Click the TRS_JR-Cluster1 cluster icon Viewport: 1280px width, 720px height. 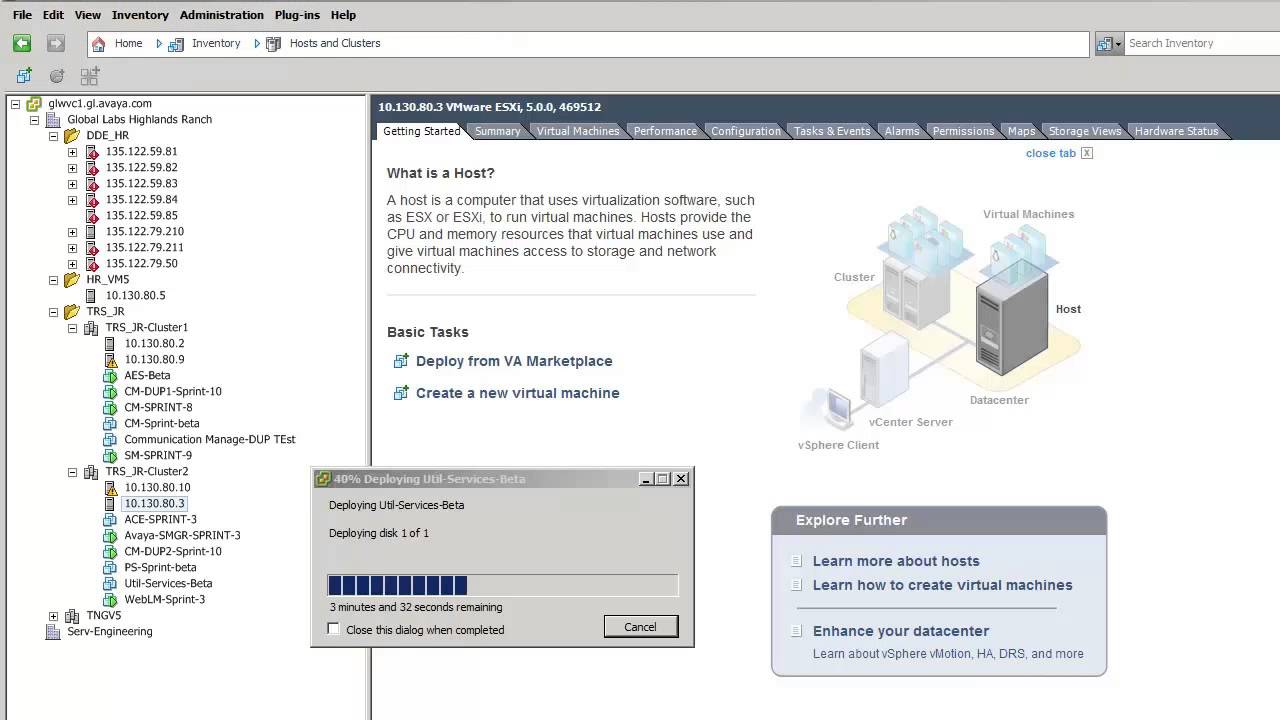click(x=91, y=328)
